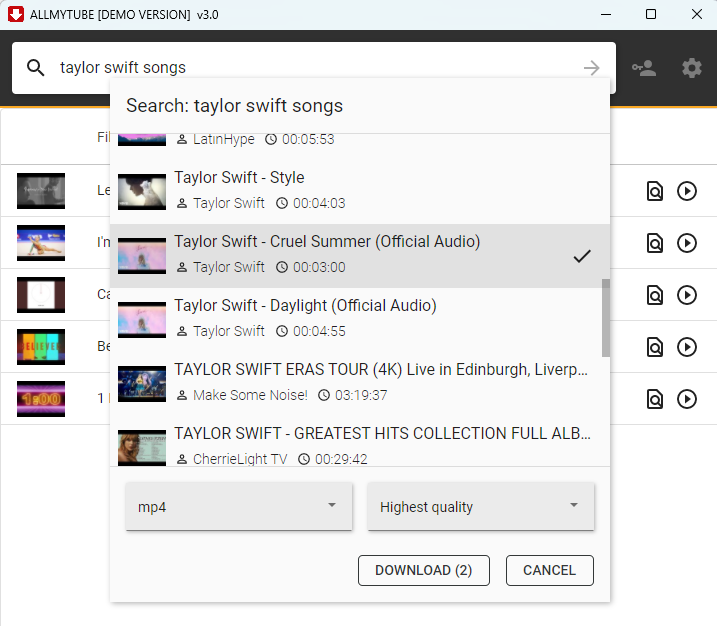
Task: Open the Highest quality dropdown
Action: [x=481, y=507]
